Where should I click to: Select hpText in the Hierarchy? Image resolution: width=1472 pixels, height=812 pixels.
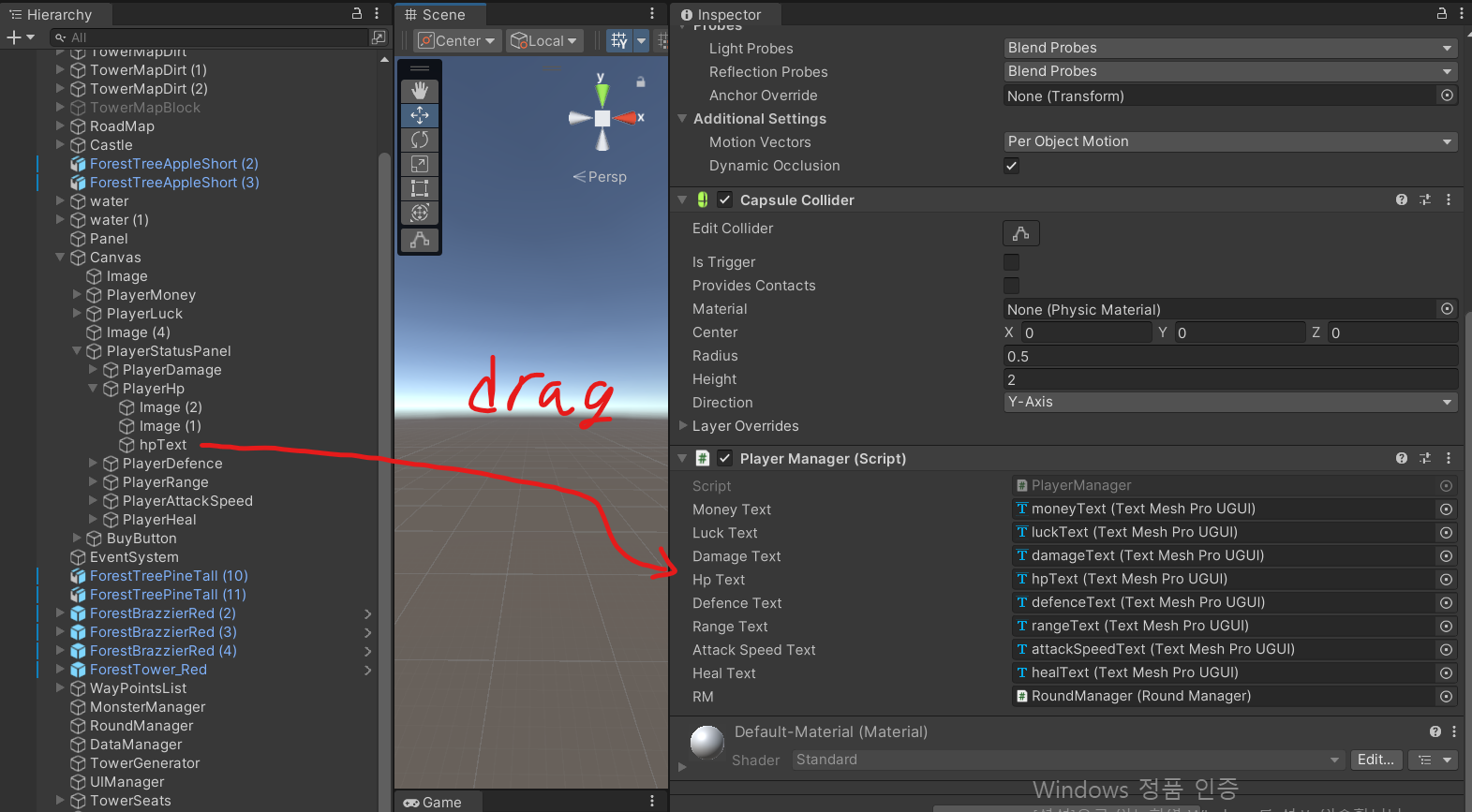[x=163, y=445]
